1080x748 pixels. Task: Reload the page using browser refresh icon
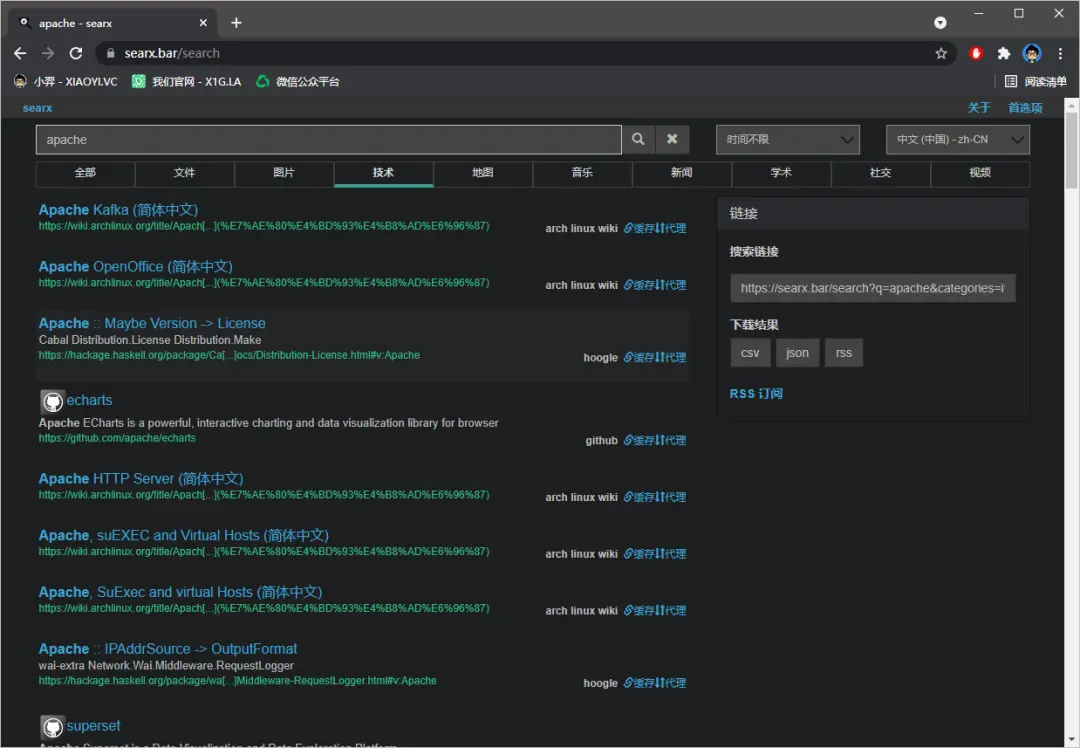click(76, 53)
